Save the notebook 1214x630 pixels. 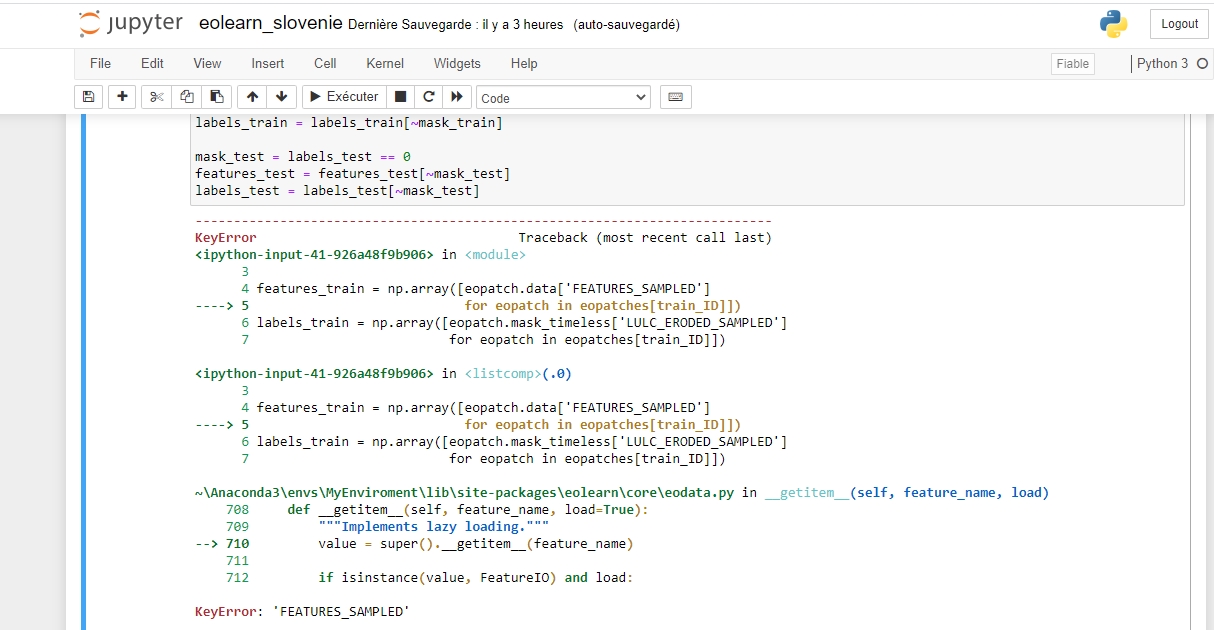click(88, 96)
